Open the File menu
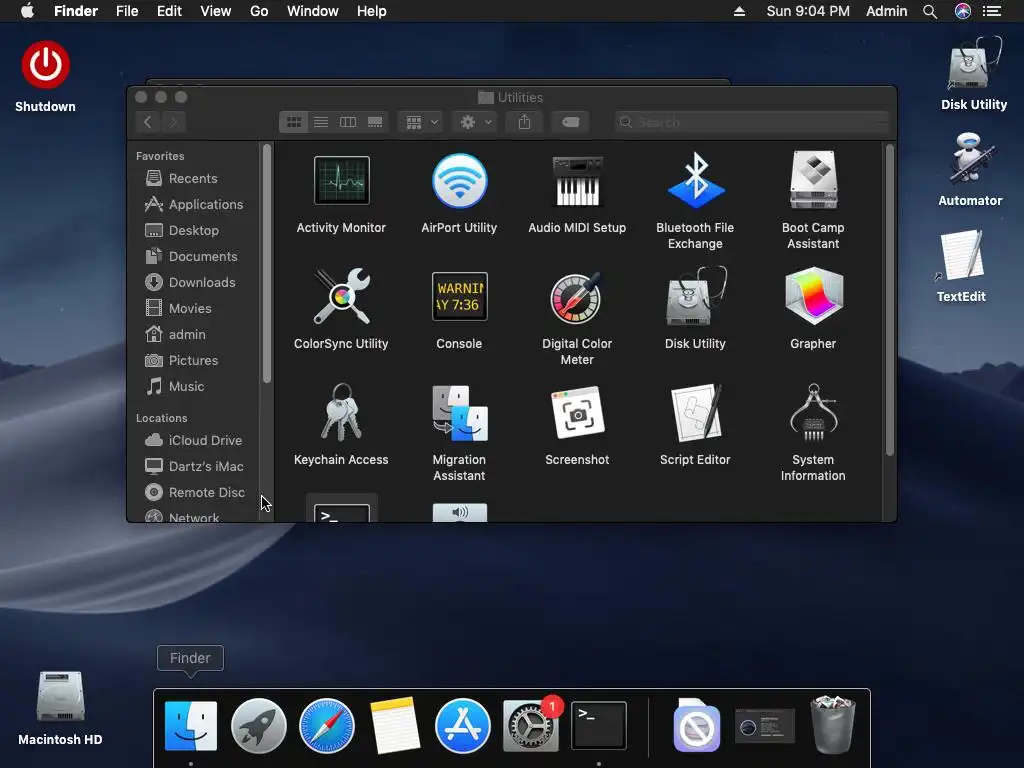The height and width of the screenshot is (768, 1024). click(x=127, y=11)
